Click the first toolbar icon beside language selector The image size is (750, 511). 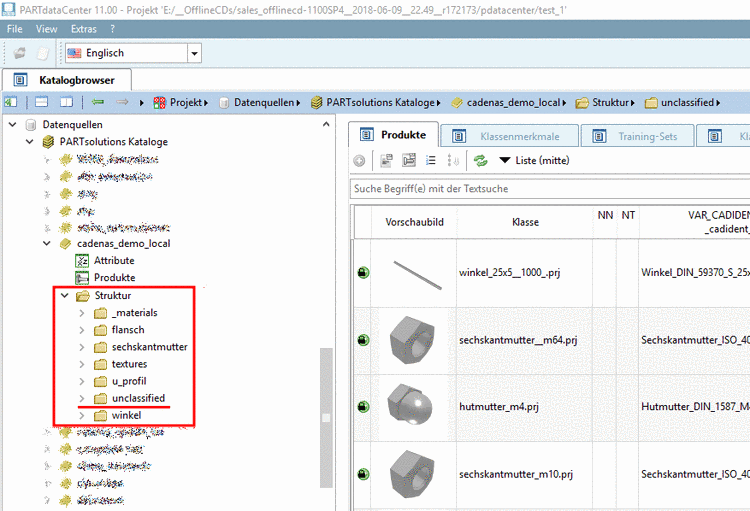point(20,53)
